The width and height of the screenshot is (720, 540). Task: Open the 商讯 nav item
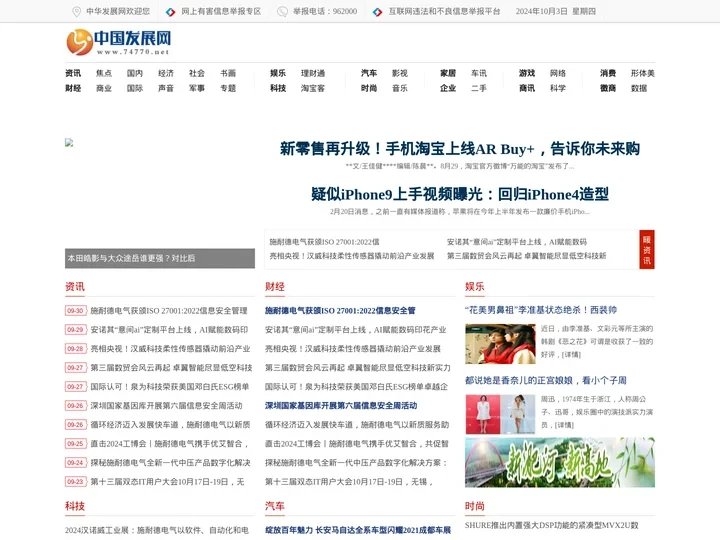[527, 88]
